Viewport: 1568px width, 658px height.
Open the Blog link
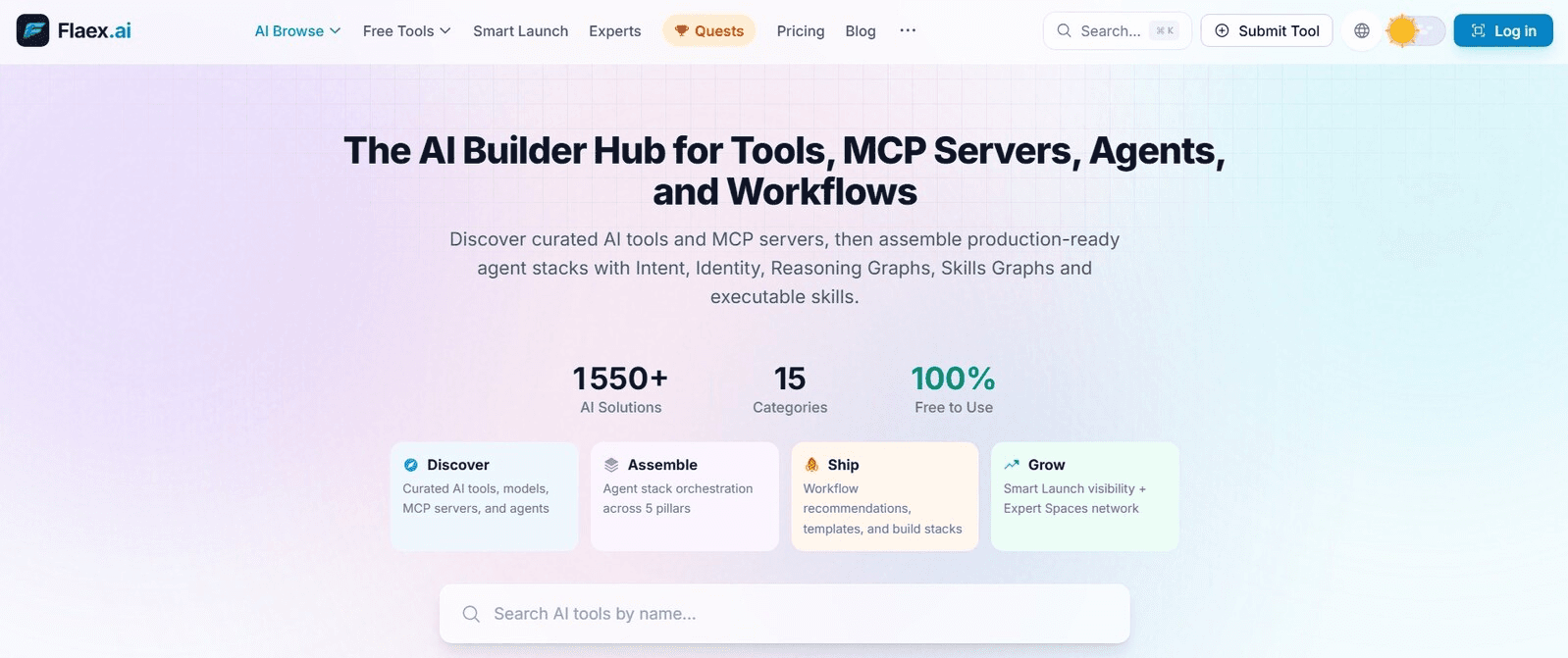[x=860, y=30]
